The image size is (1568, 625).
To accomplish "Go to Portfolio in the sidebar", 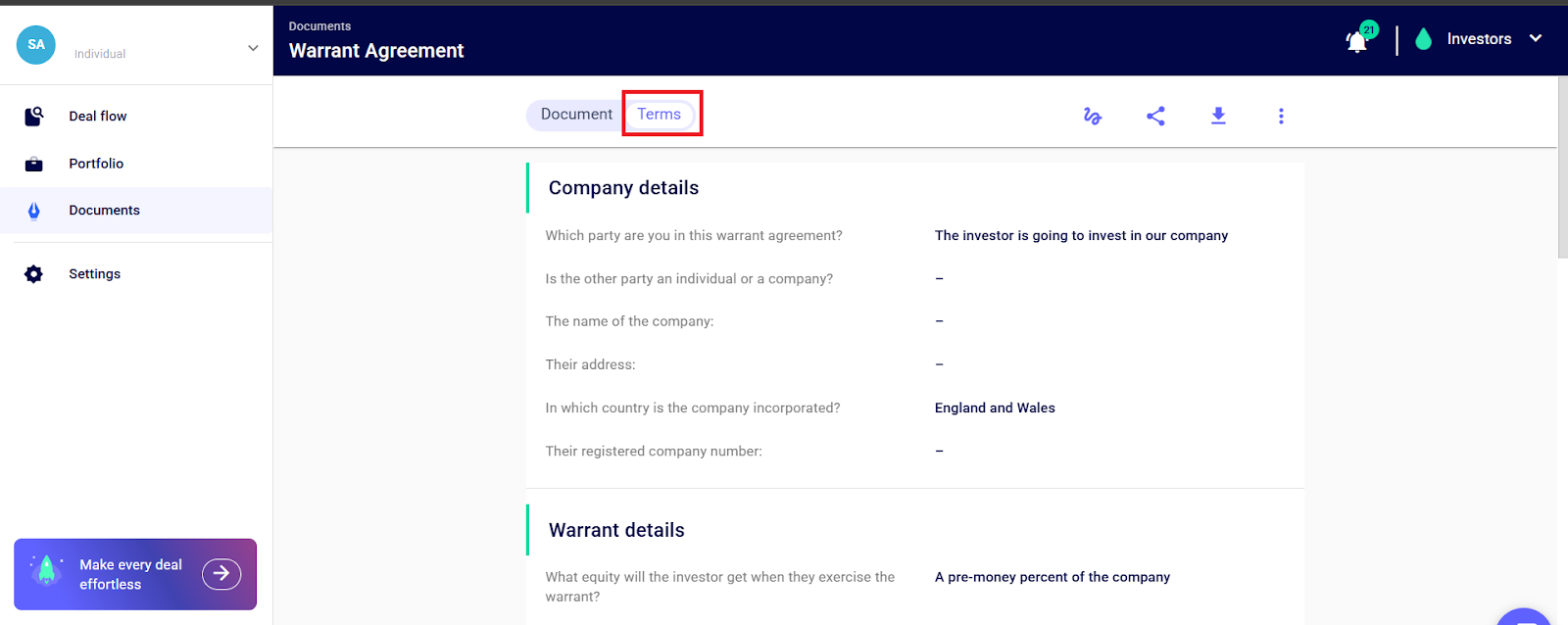I will (96, 164).
